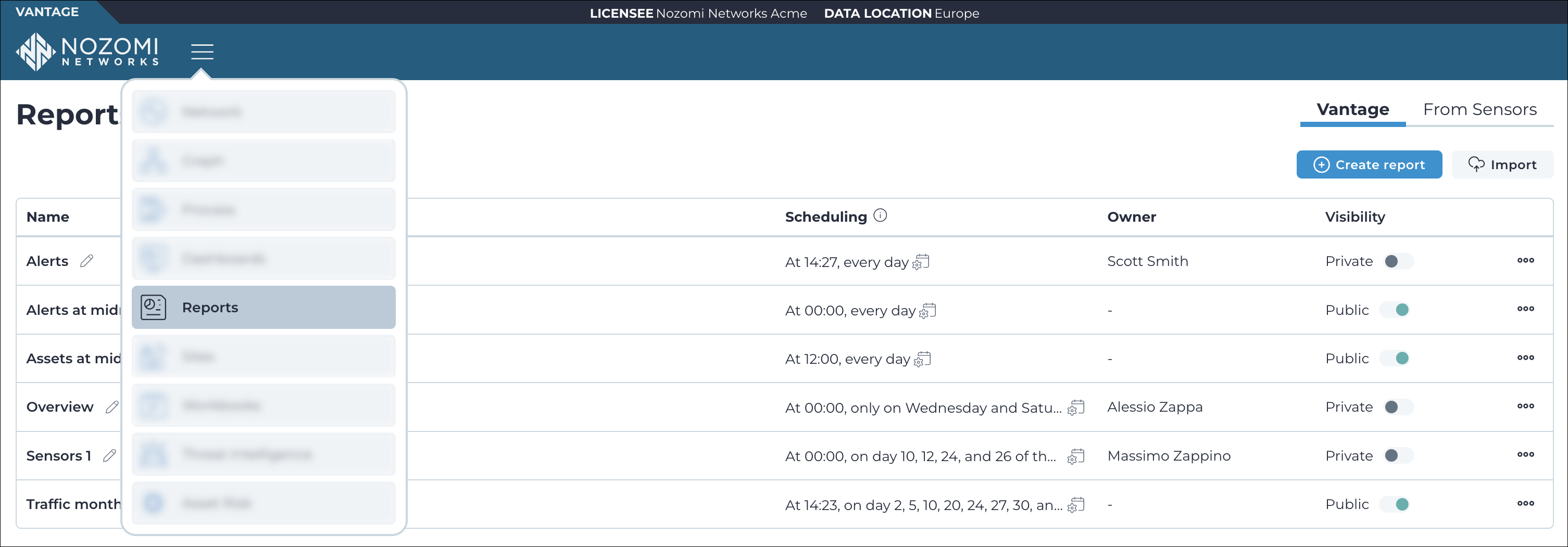Click the Scheduling column header text

click(x=826, y=217)
